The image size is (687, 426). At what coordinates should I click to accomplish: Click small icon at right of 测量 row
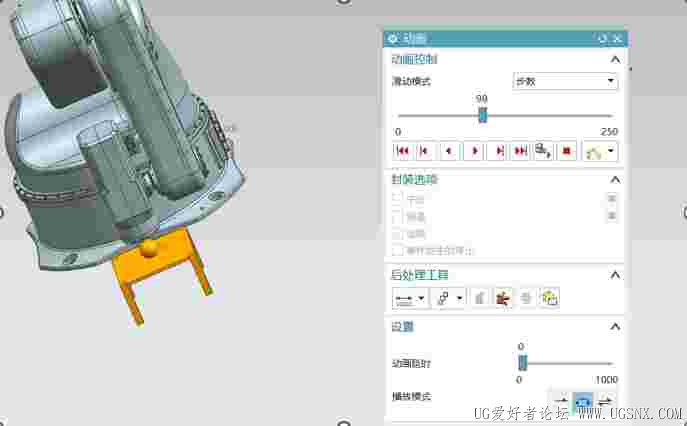pos(612,215)
